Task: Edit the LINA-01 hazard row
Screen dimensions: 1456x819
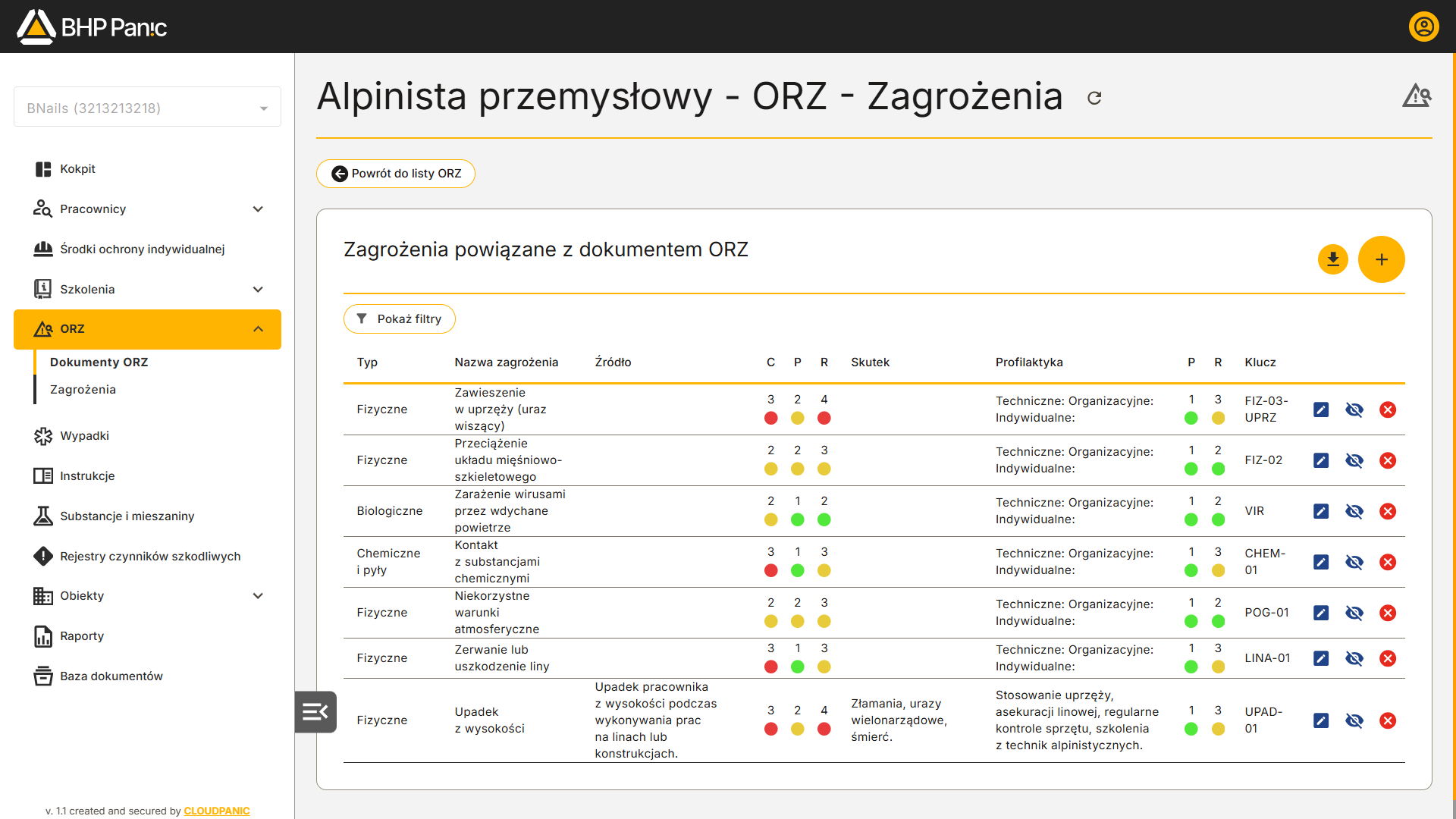Action: tap(1320, 658)
